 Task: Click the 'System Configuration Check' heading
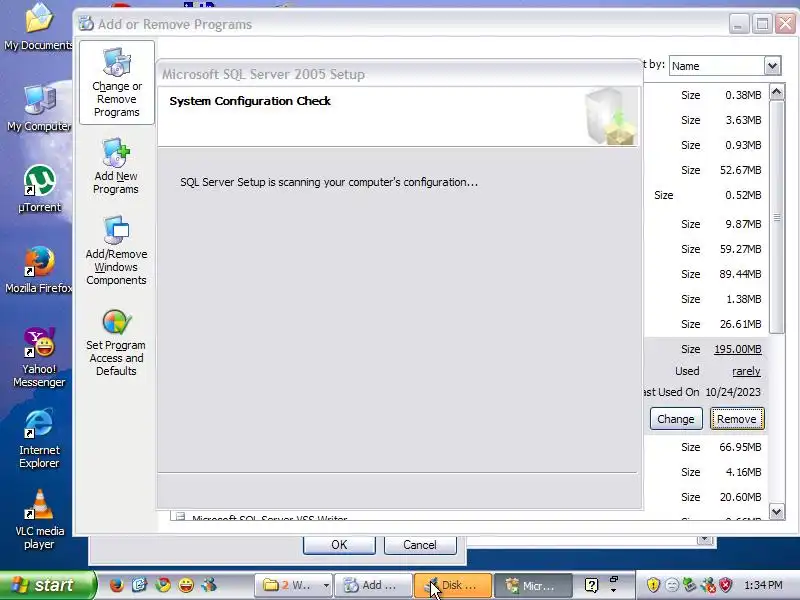pyautogui.click(x=250, y=101)
